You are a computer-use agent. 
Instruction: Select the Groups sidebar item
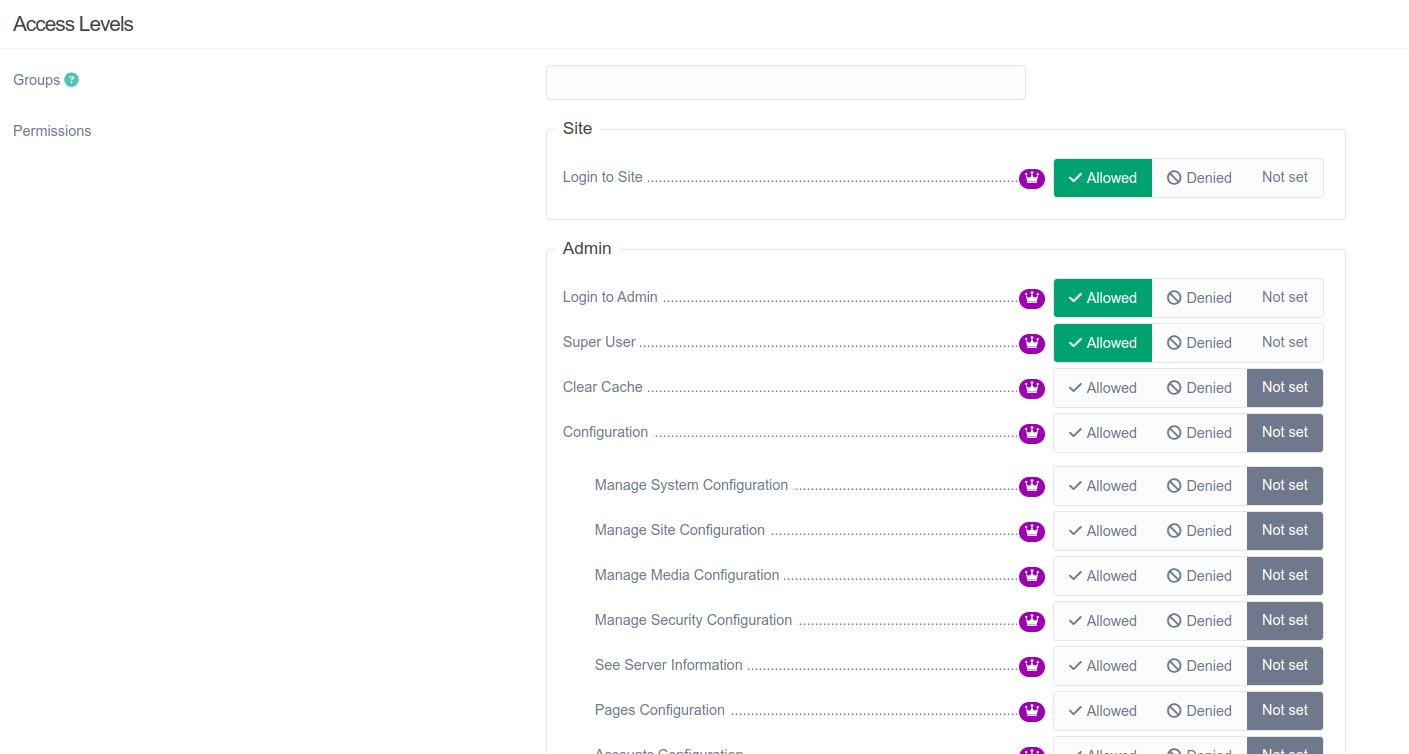36,79
